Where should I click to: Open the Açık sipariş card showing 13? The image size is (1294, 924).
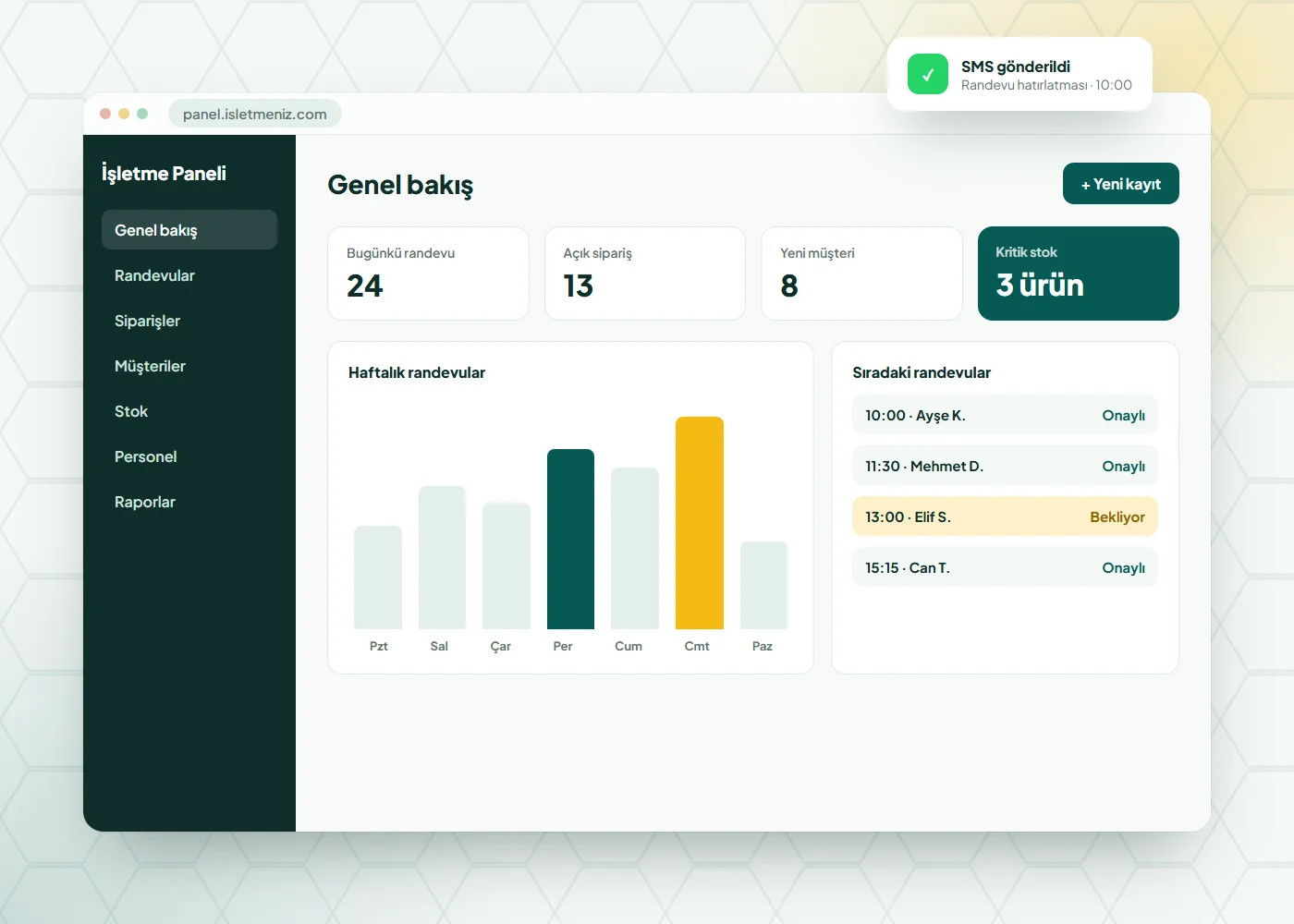[x=645, y=274]
